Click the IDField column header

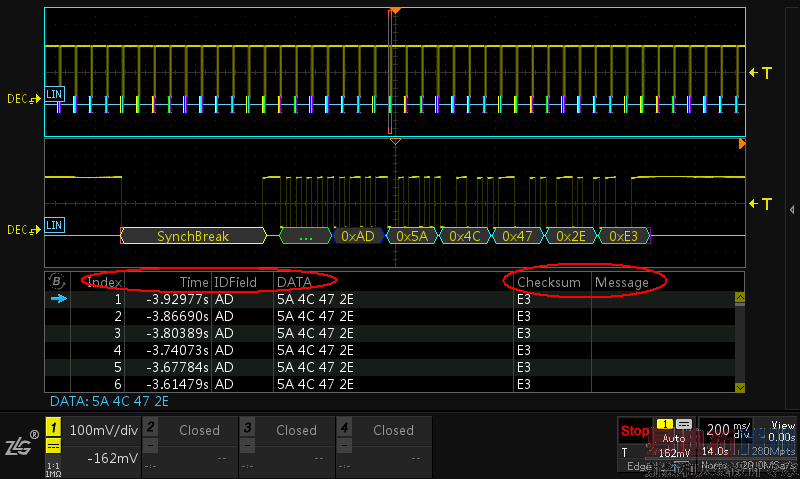[x=236, y=283]
